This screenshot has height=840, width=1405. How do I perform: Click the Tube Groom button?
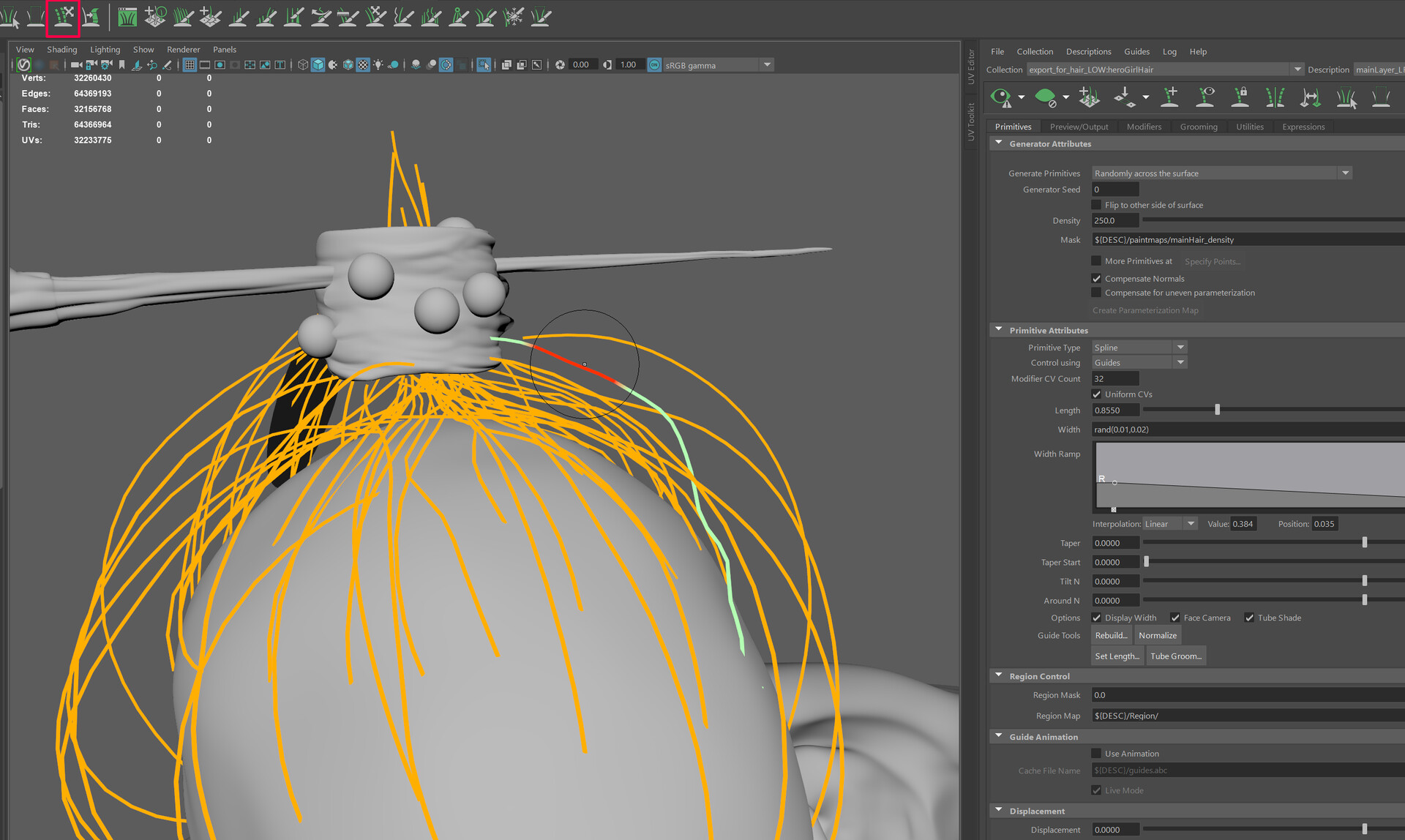coord(1175,656)
